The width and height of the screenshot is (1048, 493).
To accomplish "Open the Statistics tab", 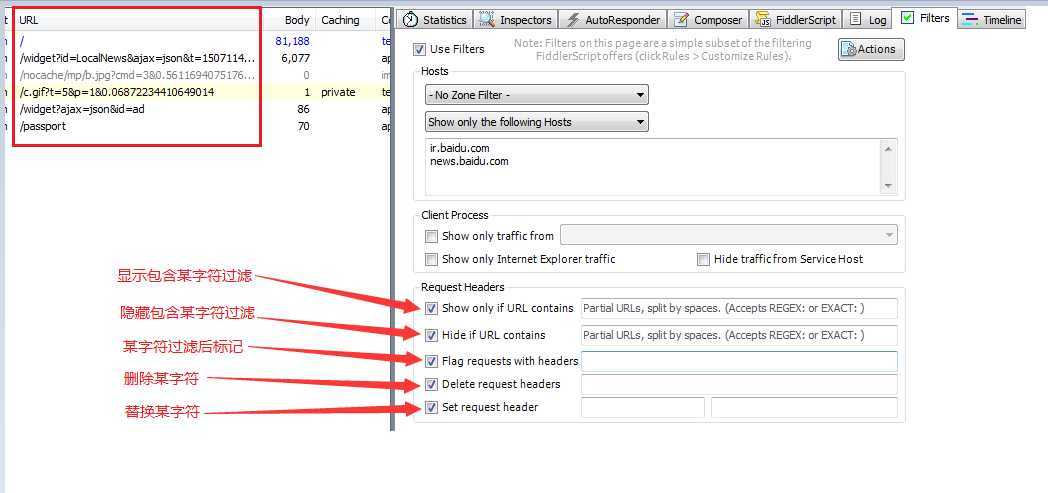I will 434,20.
